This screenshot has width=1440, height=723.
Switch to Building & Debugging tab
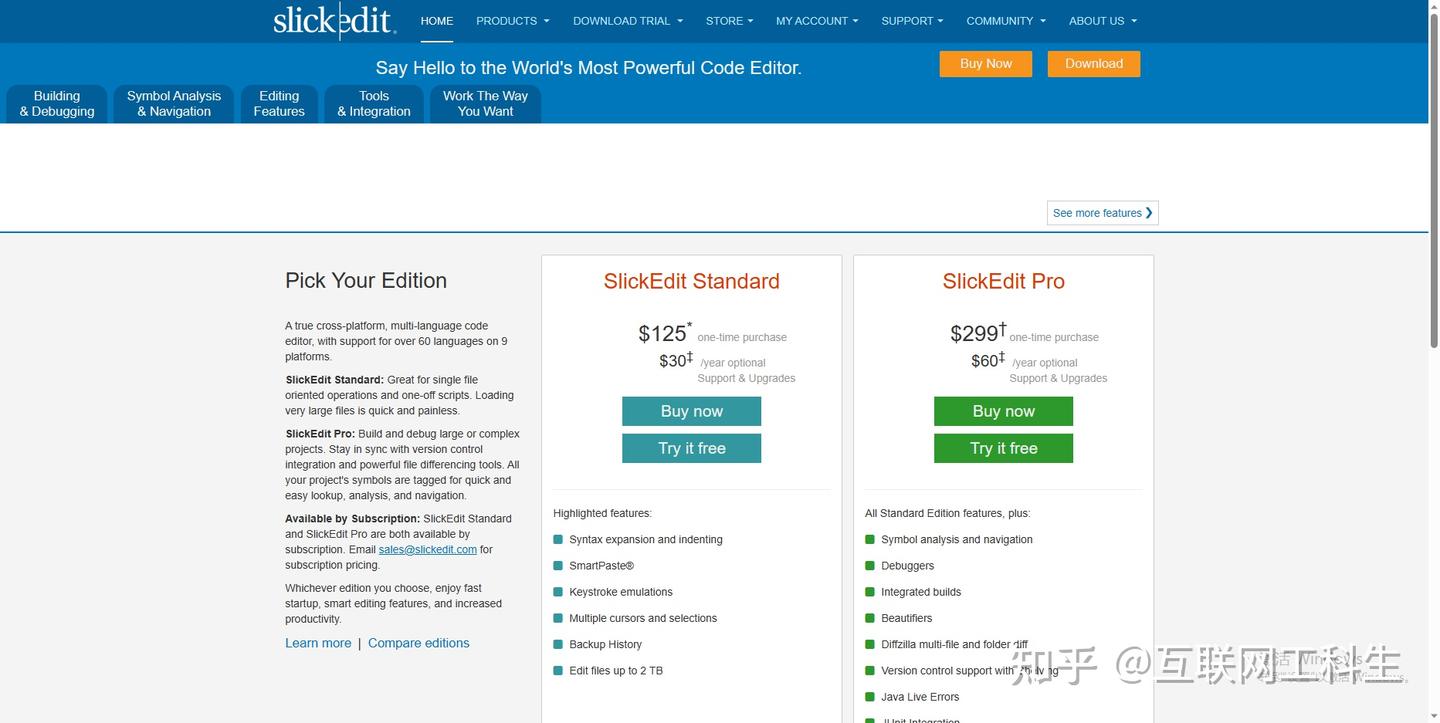pyautogui.click(x=57, y=104)
